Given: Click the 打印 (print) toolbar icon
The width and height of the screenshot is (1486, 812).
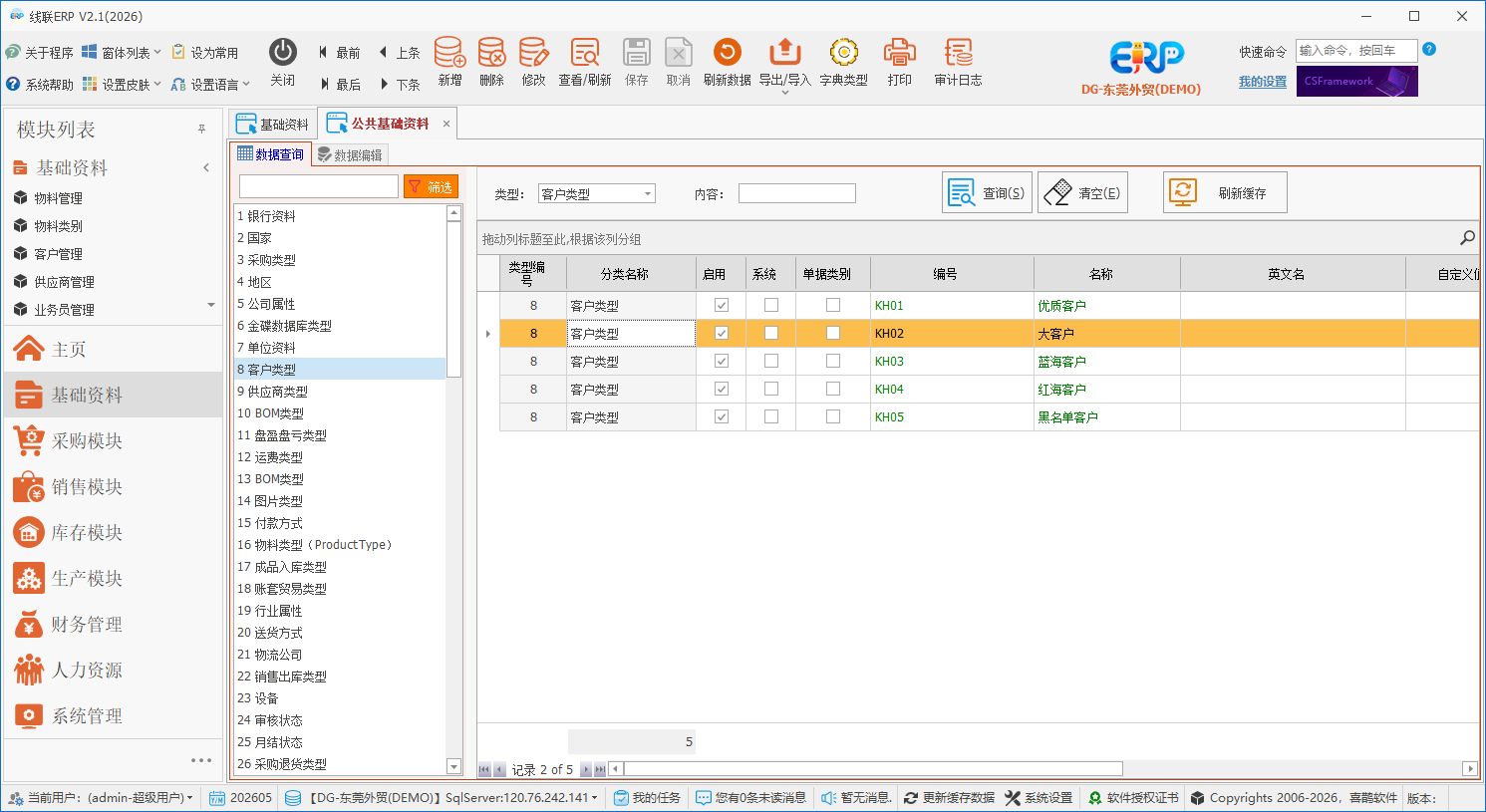Looking at the screenshot, I should pyautogui.click(x=900, y=62).
